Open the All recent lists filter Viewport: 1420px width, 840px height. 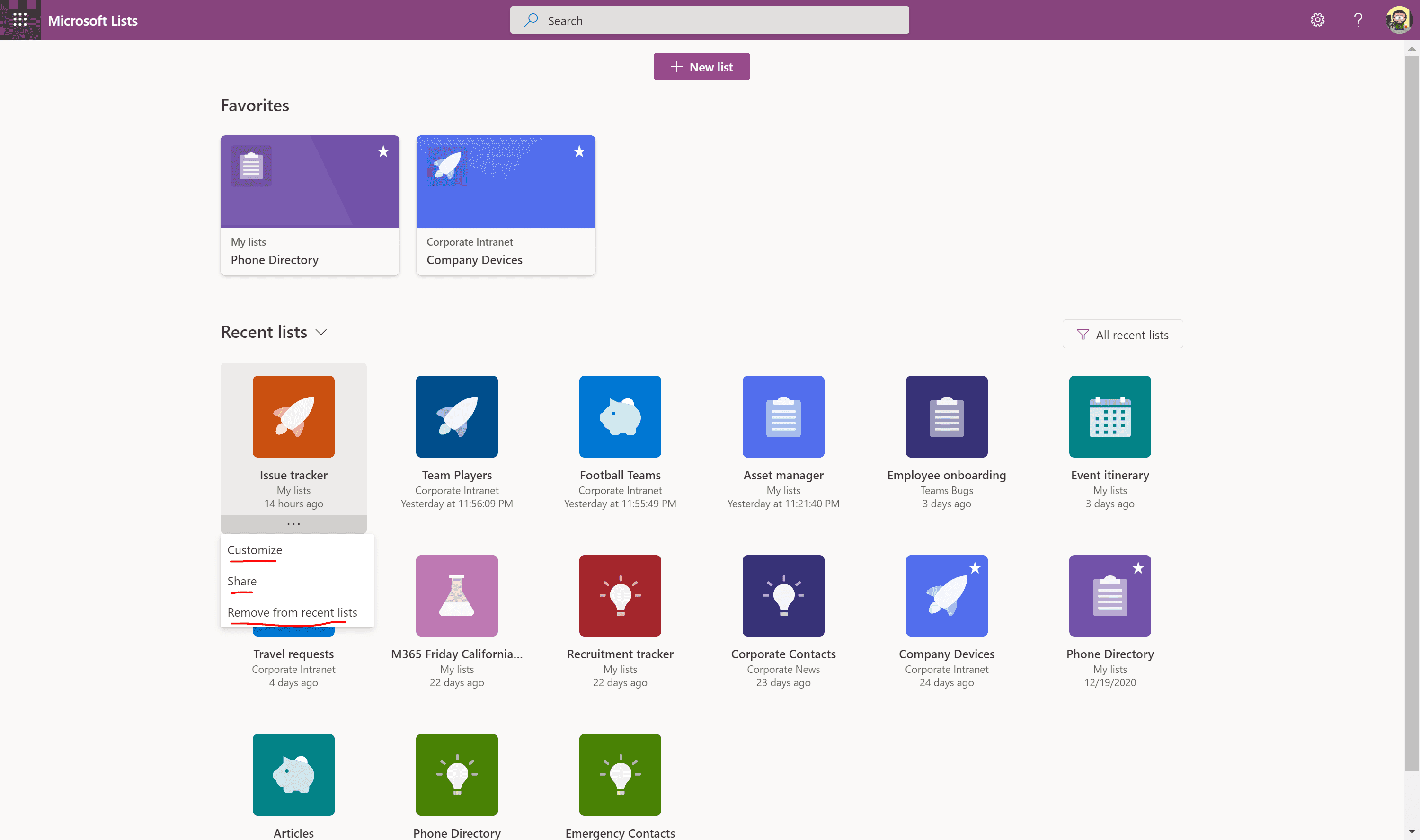1122,335
